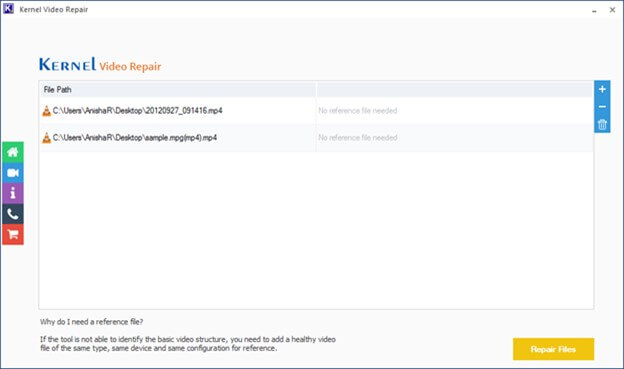Image resolution: width=624 pixels, height=369 pixels.
Task: Click the Repair Files button
Action: click(x=553, y=349)
